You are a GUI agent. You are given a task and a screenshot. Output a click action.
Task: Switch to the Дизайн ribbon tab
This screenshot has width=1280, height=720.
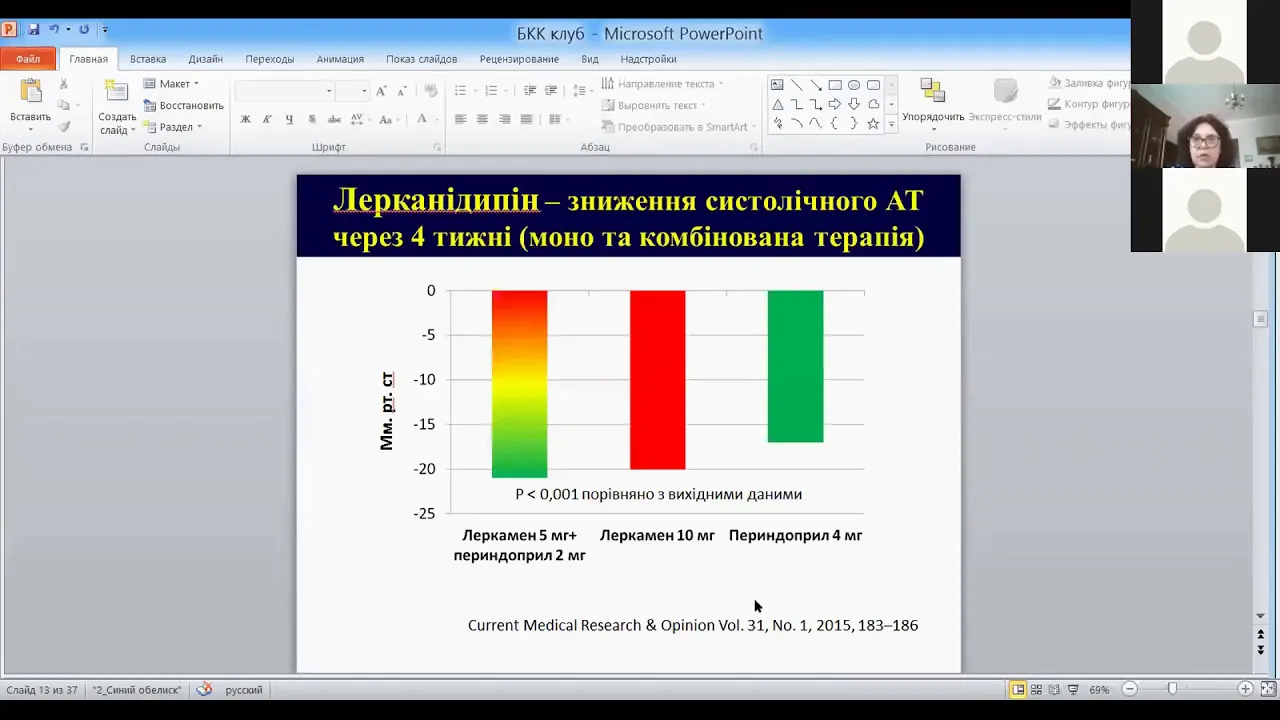206,59
